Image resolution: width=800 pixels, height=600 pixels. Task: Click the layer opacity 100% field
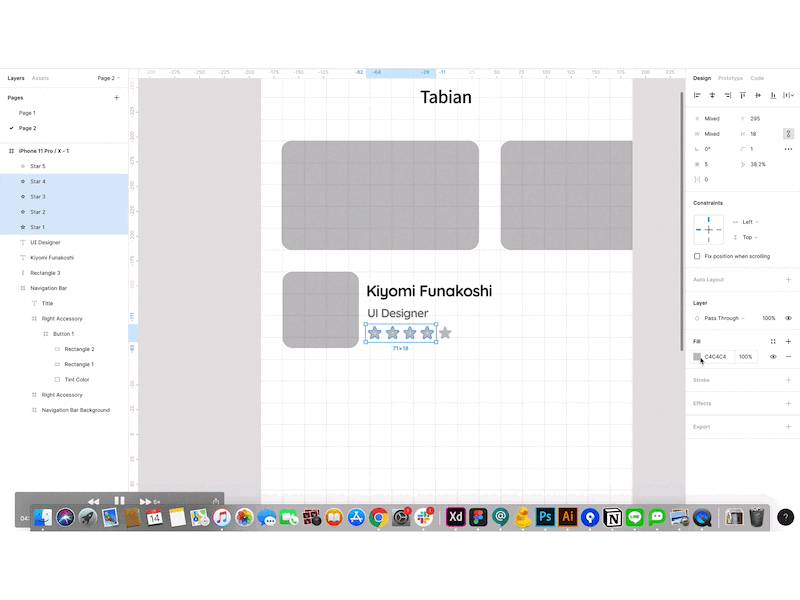coord(768,318)
